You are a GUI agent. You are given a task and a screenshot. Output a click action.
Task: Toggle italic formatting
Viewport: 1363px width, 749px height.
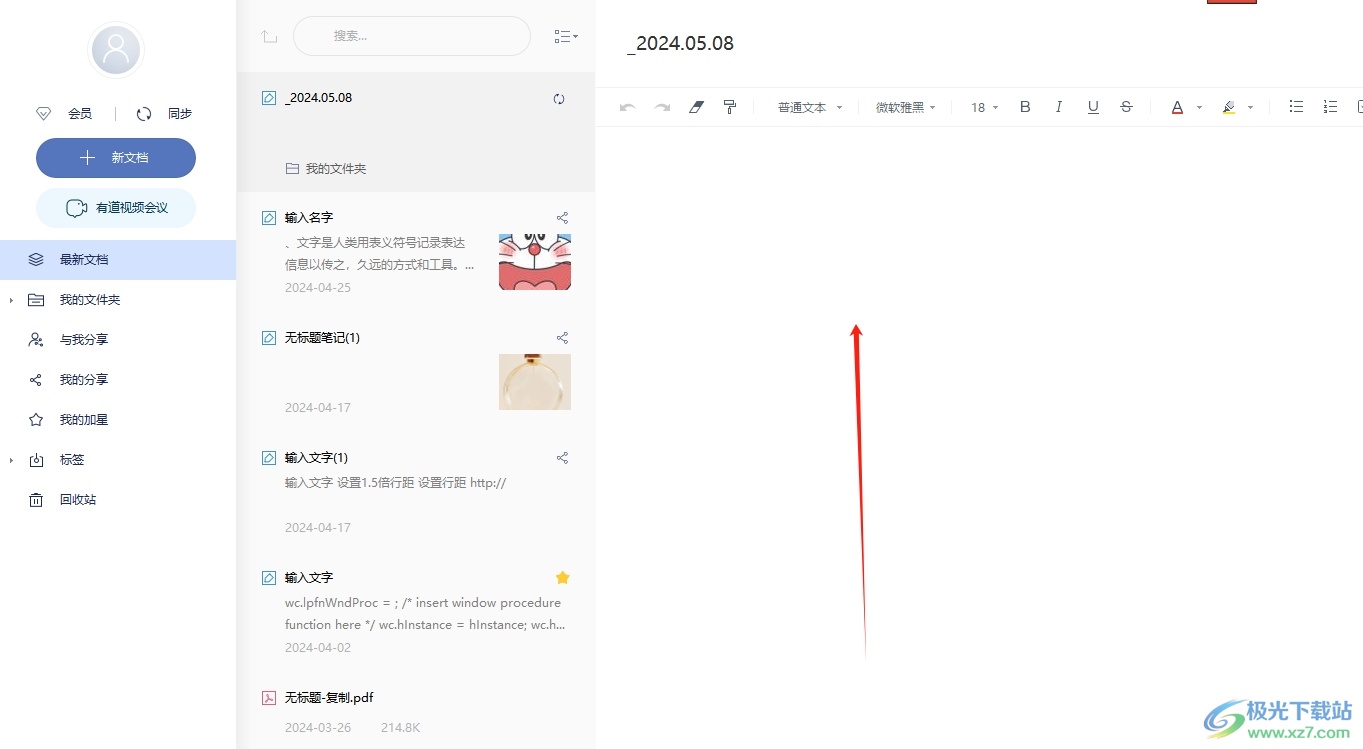click(1059, 107)
